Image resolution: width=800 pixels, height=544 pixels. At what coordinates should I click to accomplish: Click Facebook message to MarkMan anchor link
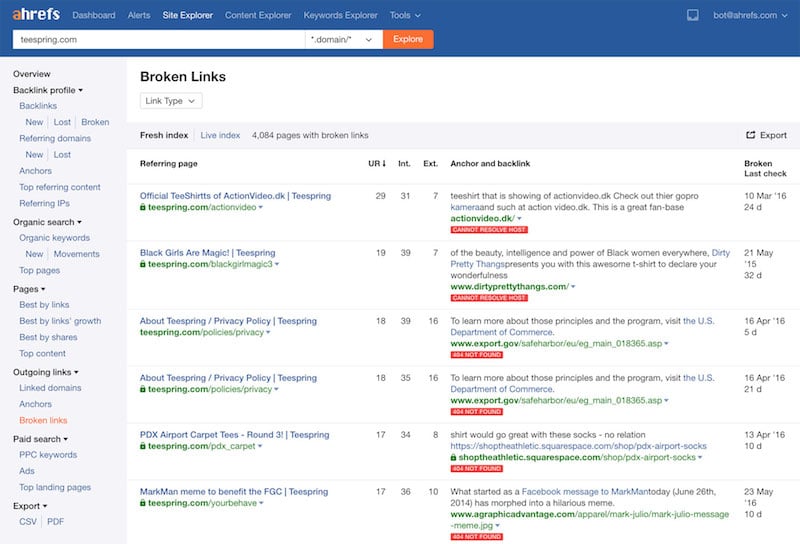pyautogui.click(x=585, y=491)
